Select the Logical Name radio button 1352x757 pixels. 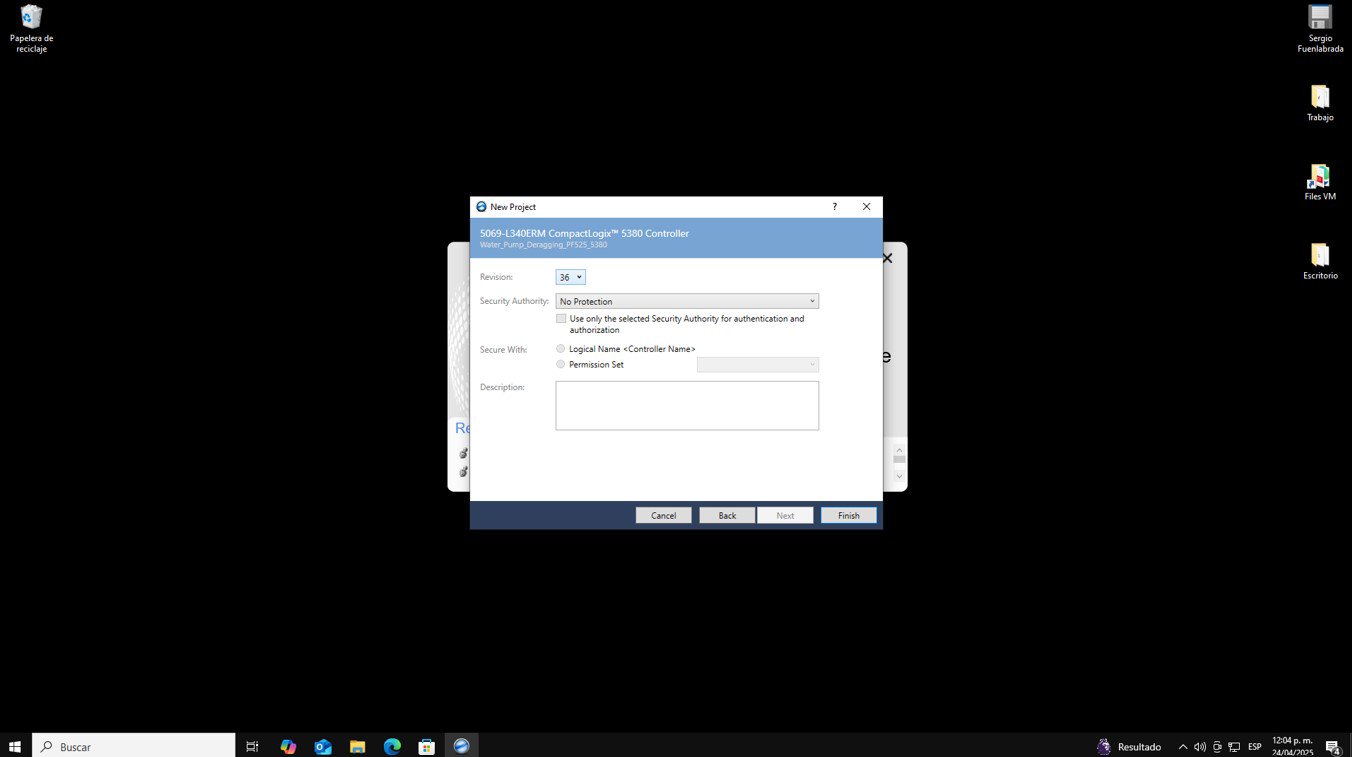tap(560, 349)
